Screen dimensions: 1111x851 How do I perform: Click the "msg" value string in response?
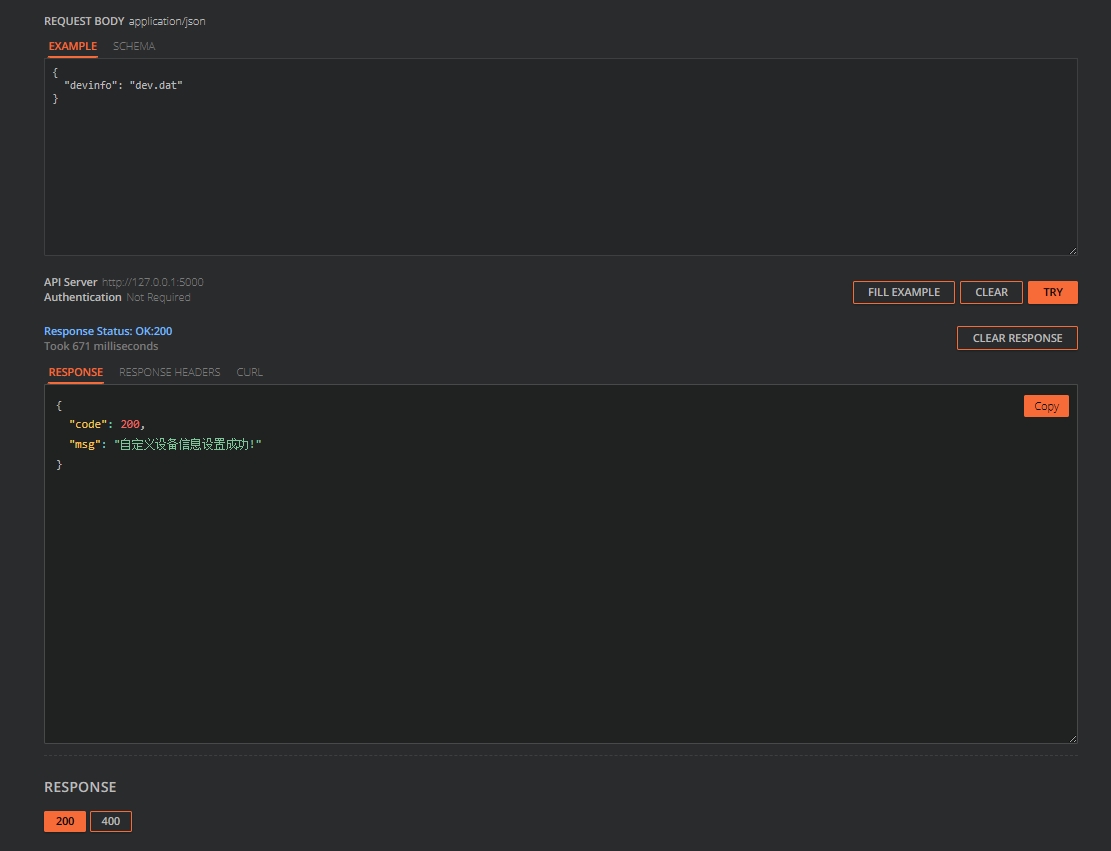pyautogui.click(x=188, y=444)
